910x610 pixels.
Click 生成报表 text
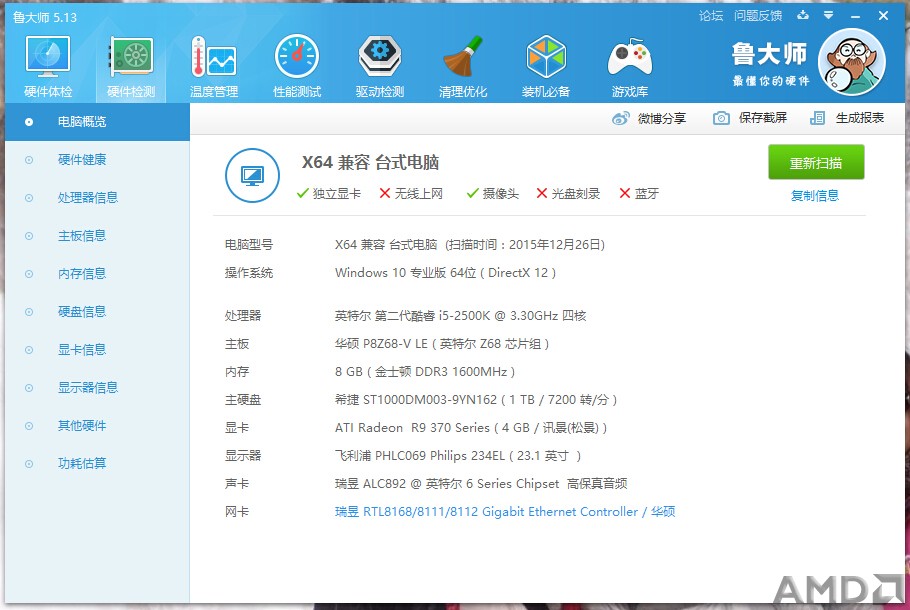[x=860, y=118]
